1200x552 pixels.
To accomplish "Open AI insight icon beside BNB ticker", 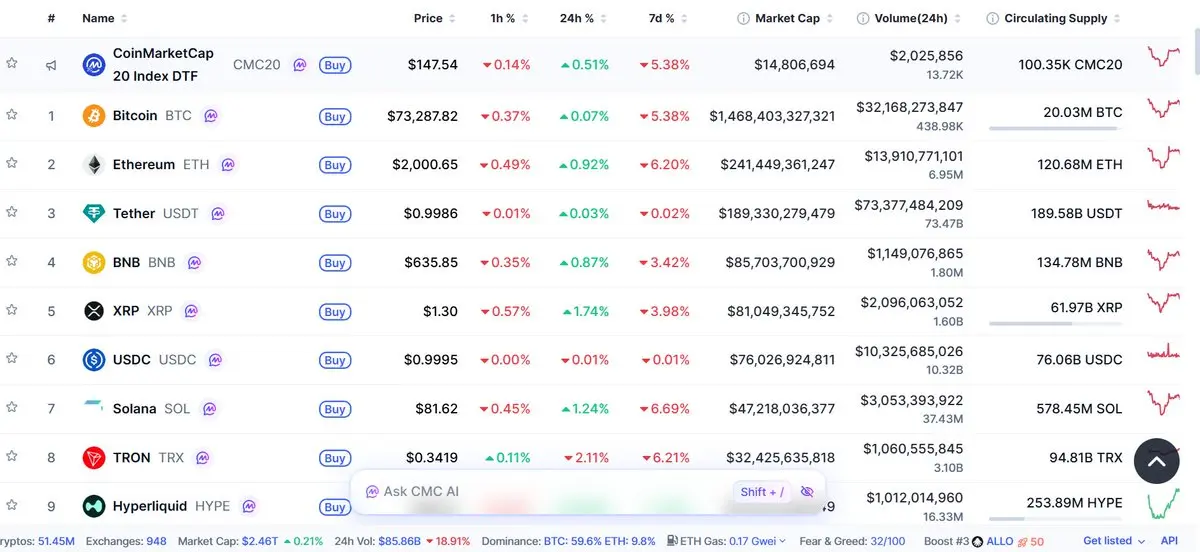I will coord(195,263).
